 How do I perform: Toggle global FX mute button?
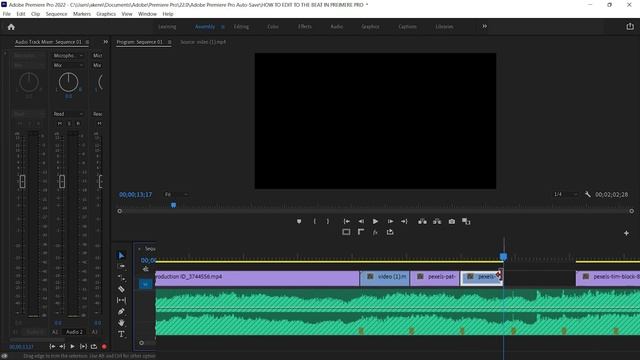[375, 232]
